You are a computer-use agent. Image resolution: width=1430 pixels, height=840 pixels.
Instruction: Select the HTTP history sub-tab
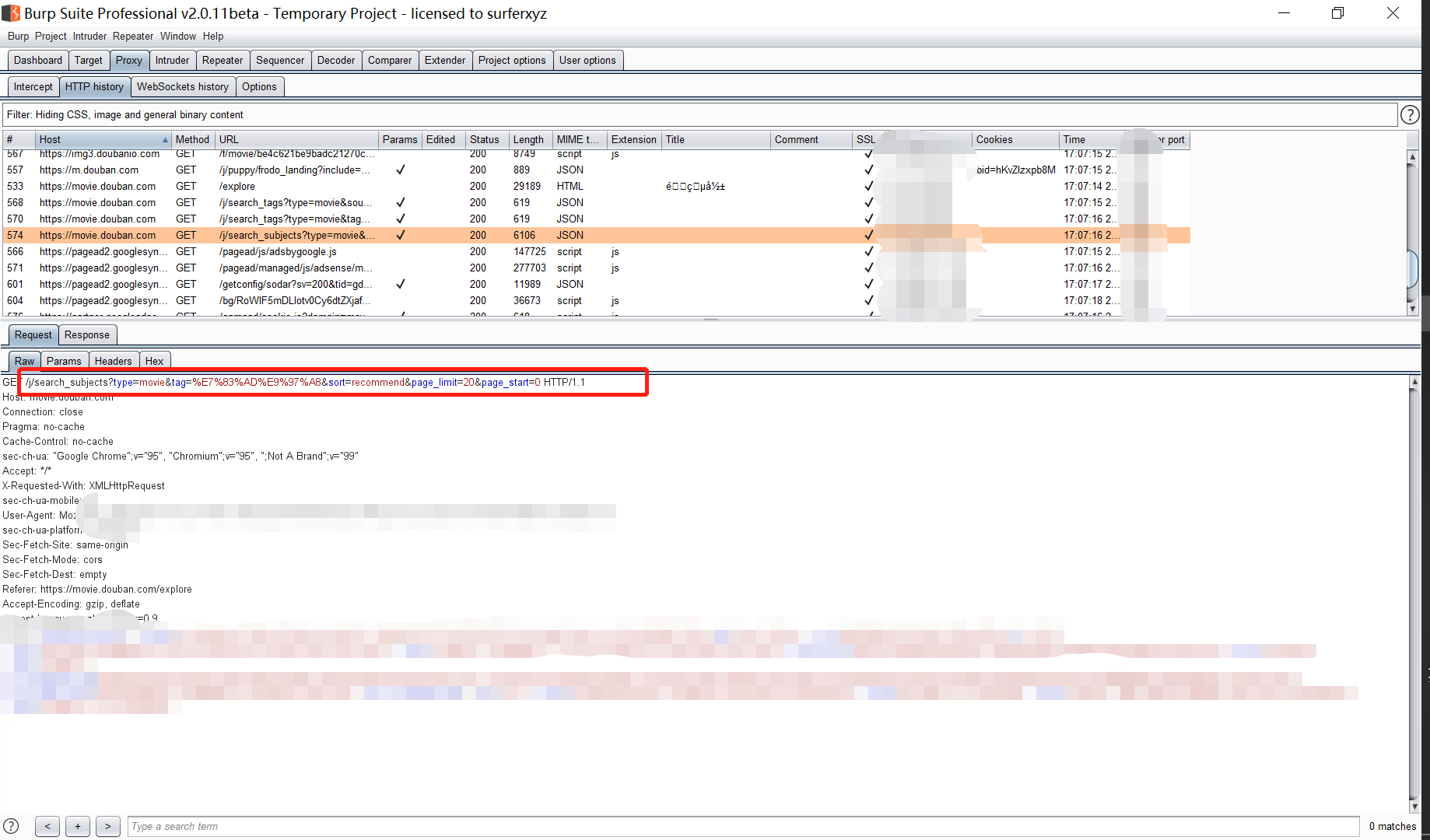coord(94,87)
